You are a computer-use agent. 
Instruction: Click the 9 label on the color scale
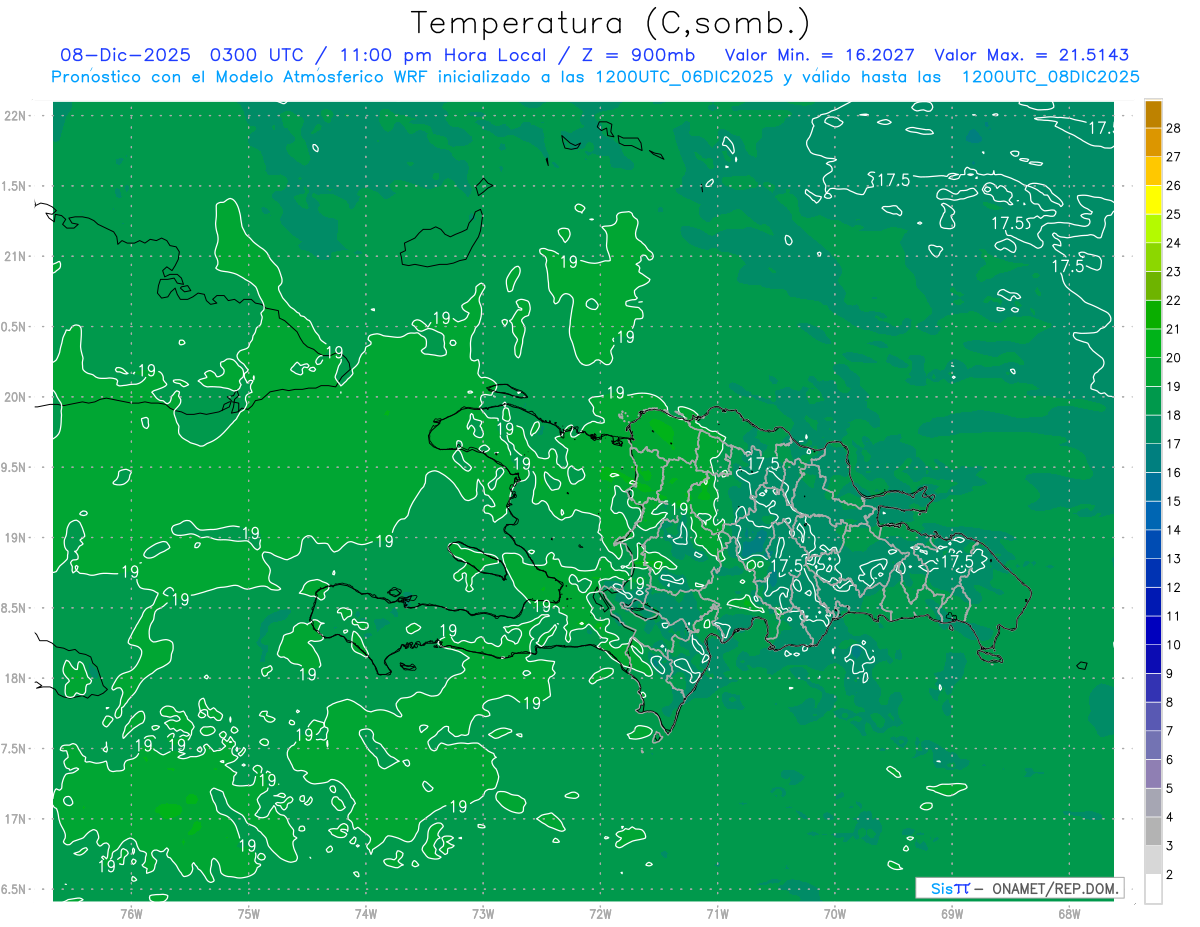[1171, 674]
